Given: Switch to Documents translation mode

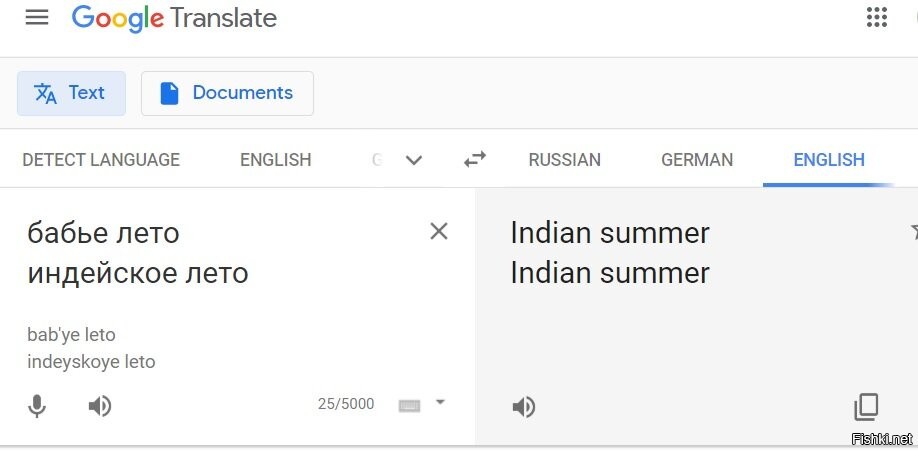Looking at the screenshot, I should (x=227, y=93).
